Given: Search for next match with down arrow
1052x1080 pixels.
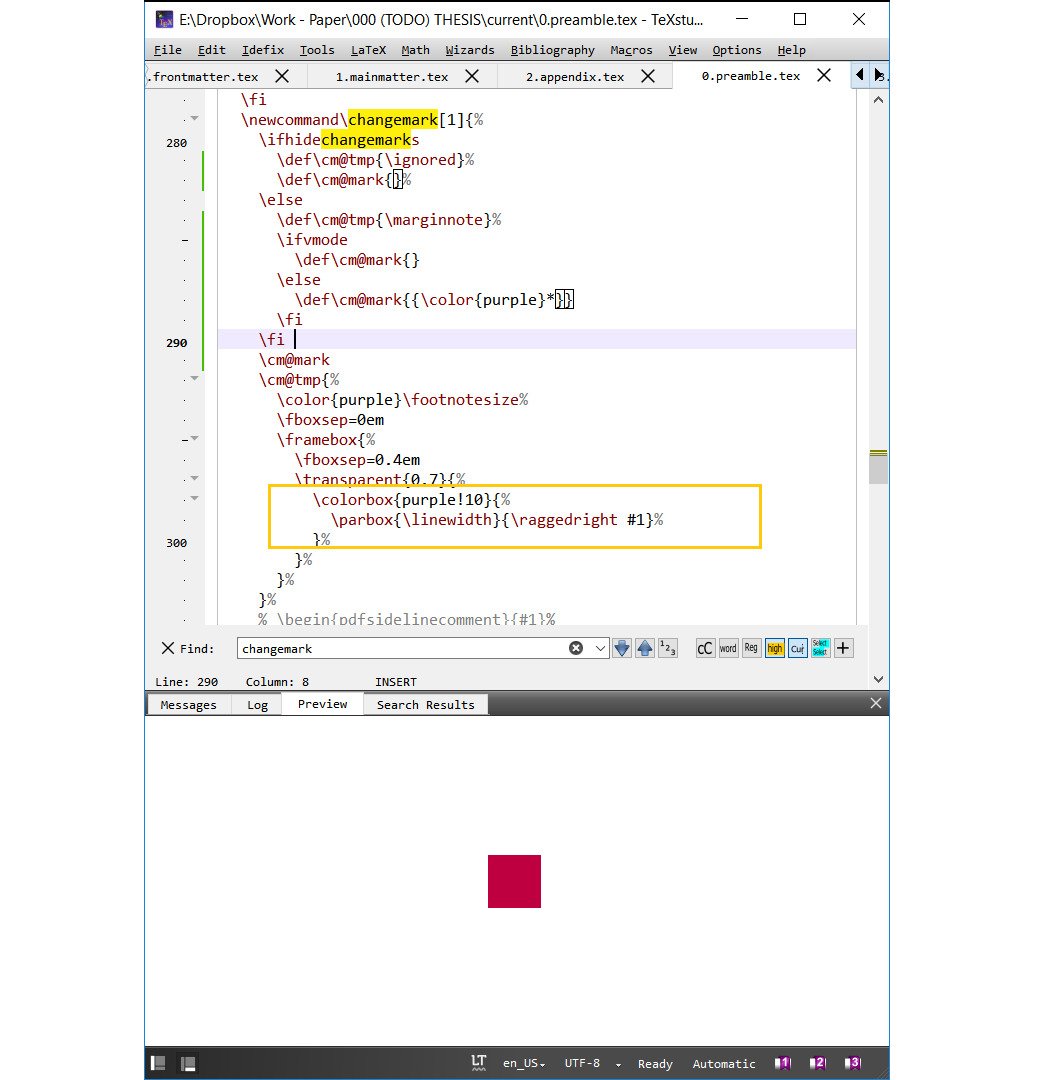Looking at the screenshot, I should coord(622,648).
